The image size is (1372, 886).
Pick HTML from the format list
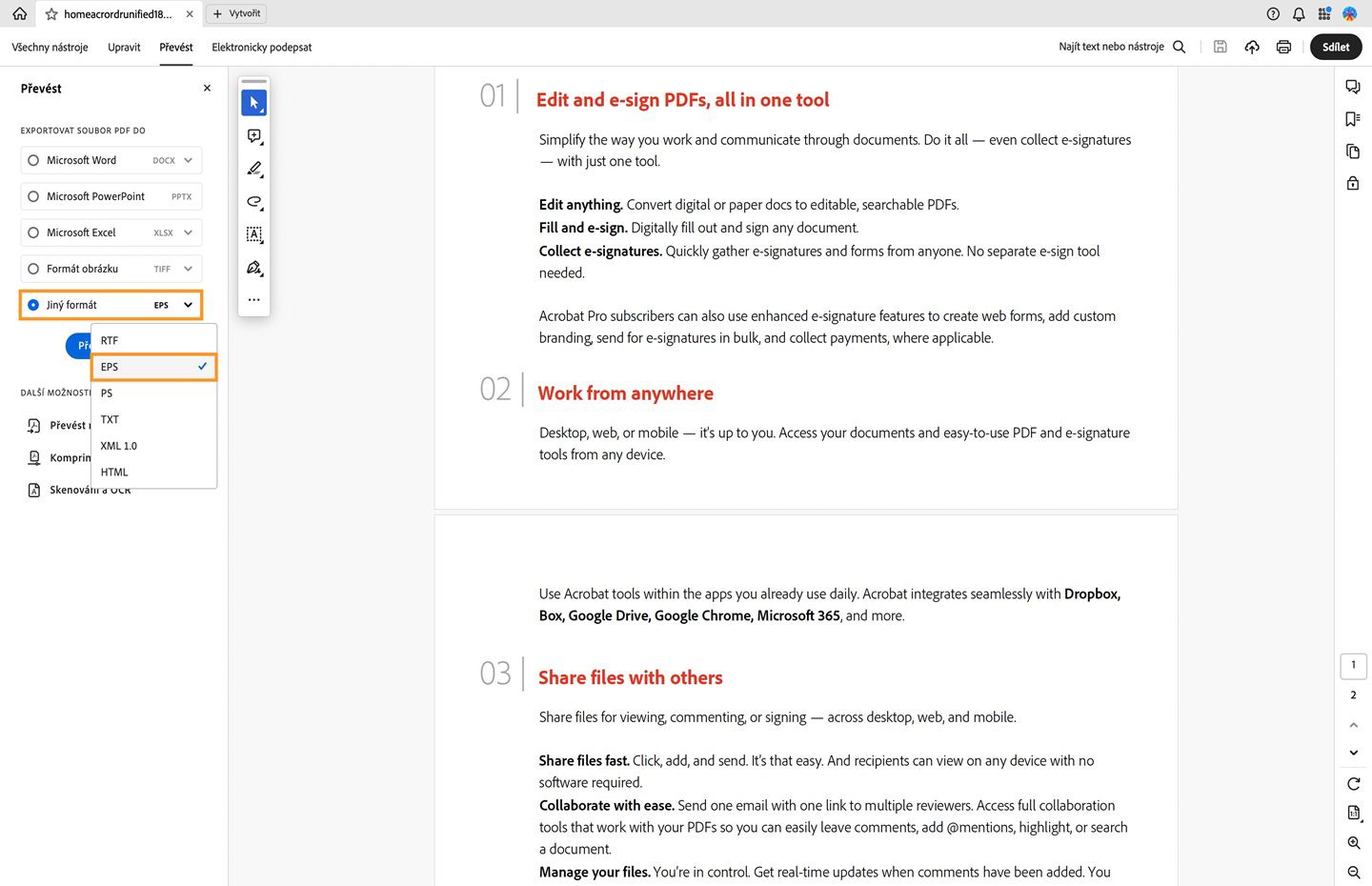coord(114,472)
